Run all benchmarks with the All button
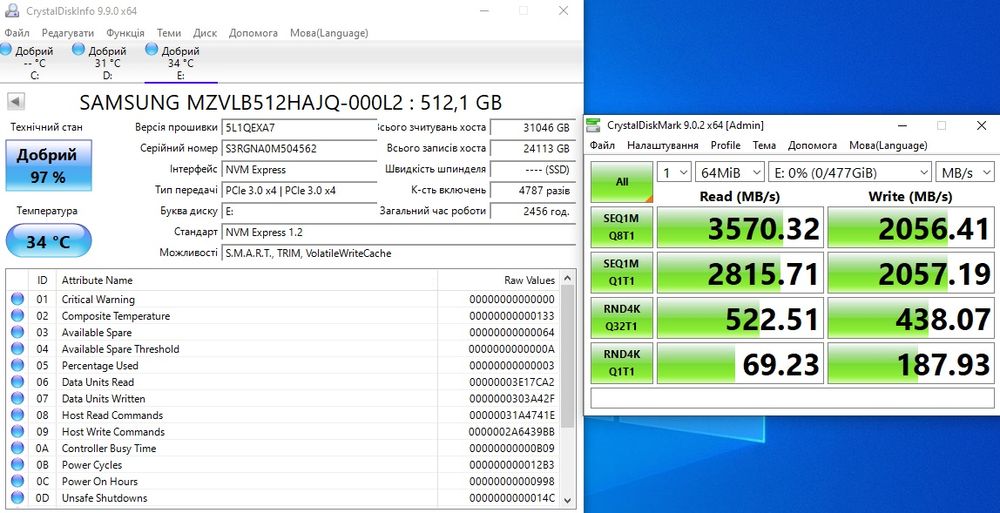 (x=622, y=182)
